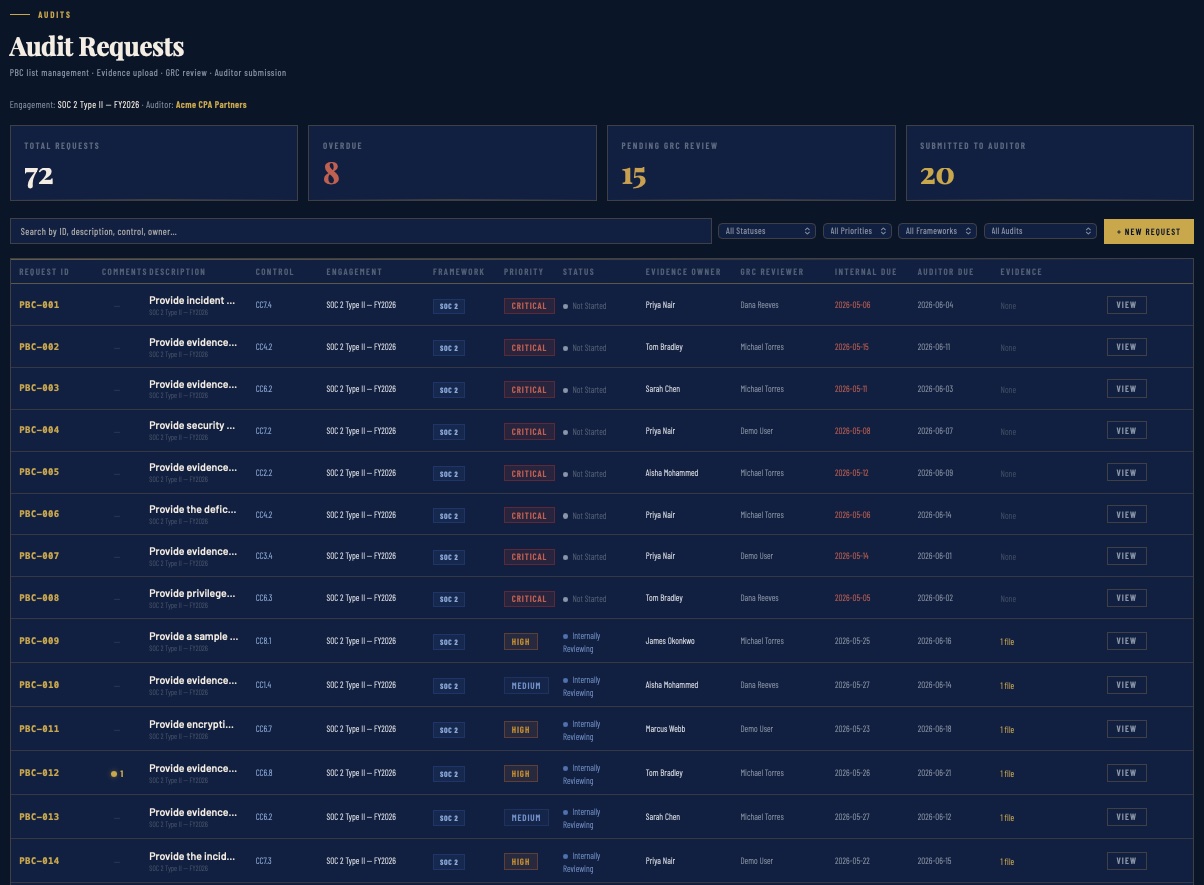The width and height of the screenshot is (1204, 885).
Task: Click the 'Provide incident' description of PBC-001
Action: (x=192, y=300)
